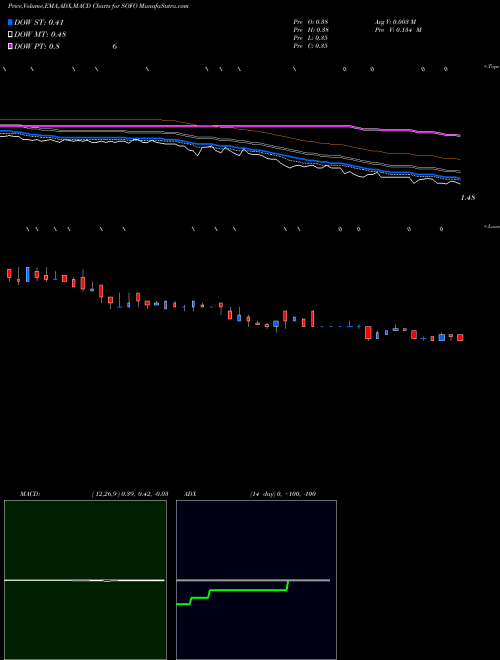
Task: Click the chart title mentioning MunafaSutra.com
Action: tap(98, 6)
